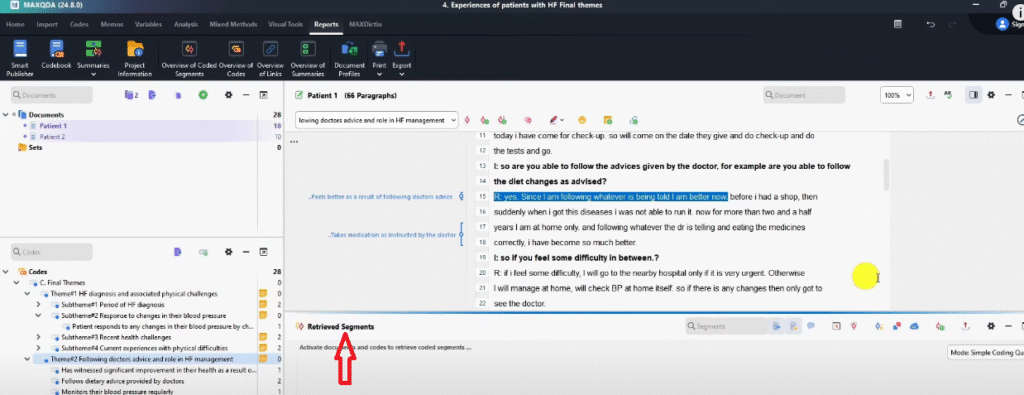1024x395 pixels.
Task: Expand Subtheme#4 Current experiences with physical difficulties
Action: click(39, 348)
